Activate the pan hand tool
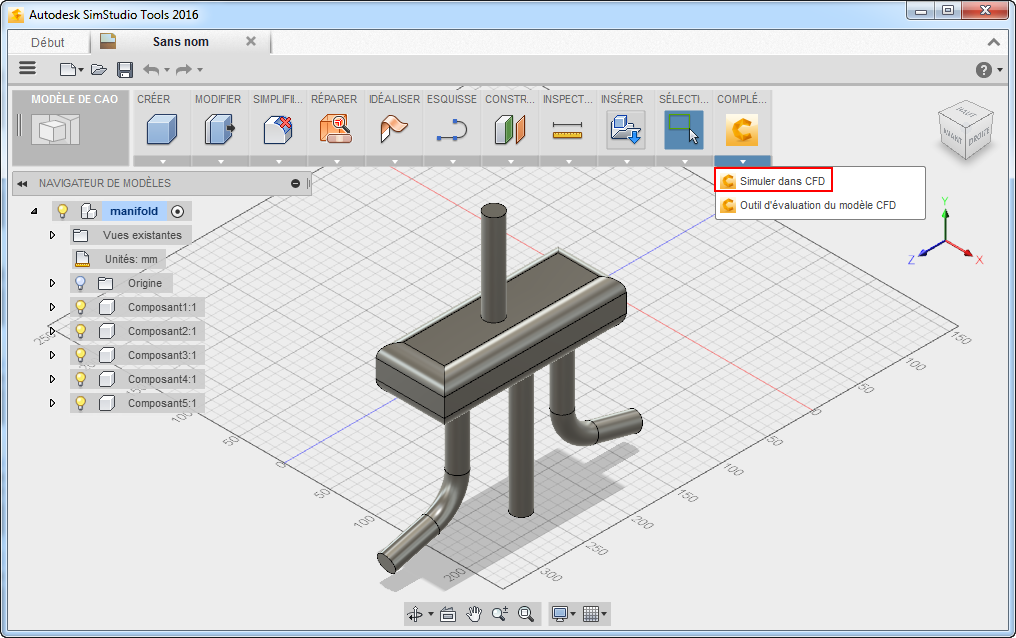Viewport: 1016px width, 638px height. click(x=474, y=613)
